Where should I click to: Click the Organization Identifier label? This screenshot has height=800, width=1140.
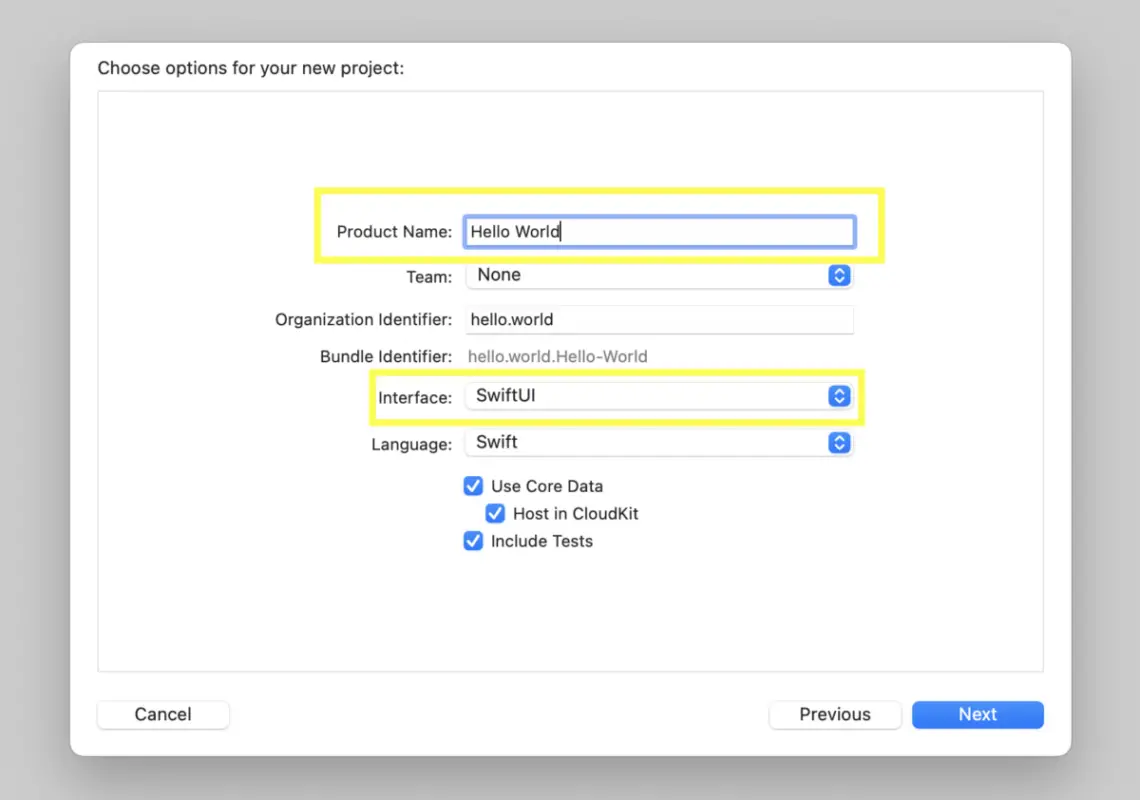pos(364,319)
